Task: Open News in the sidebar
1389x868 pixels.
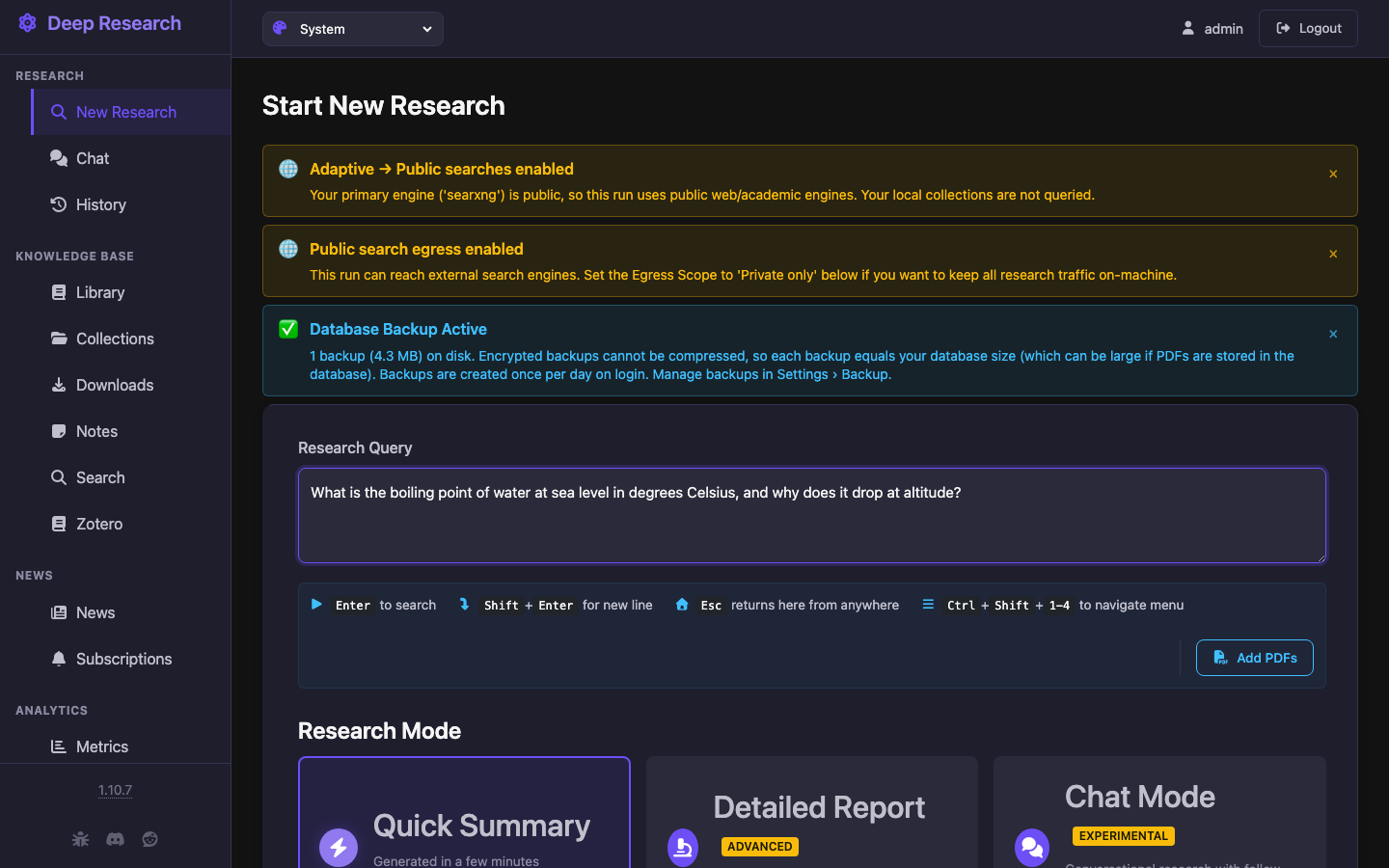Action: point(131,612)
